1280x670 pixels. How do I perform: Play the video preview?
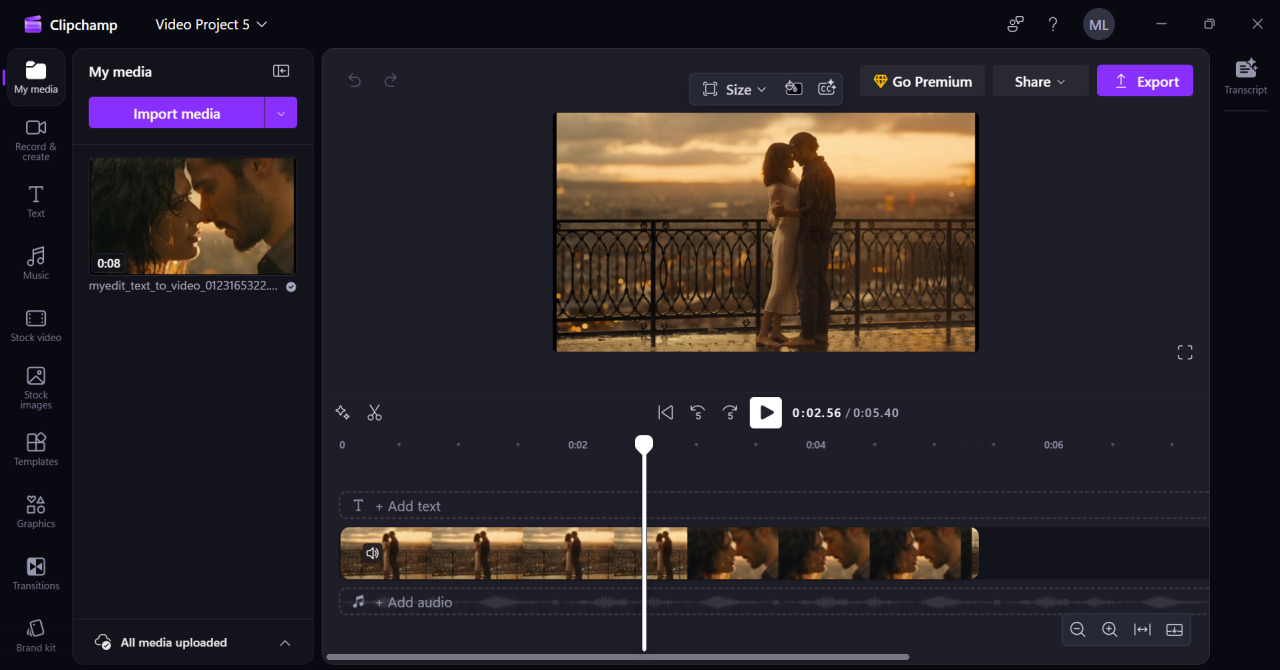[x=766, y=412]
